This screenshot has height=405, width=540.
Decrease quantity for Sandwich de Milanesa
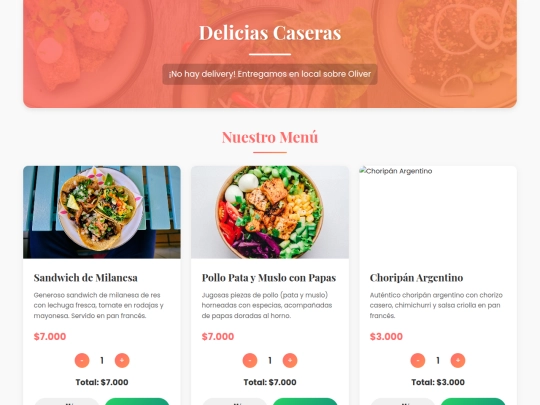tap(82, 361)
